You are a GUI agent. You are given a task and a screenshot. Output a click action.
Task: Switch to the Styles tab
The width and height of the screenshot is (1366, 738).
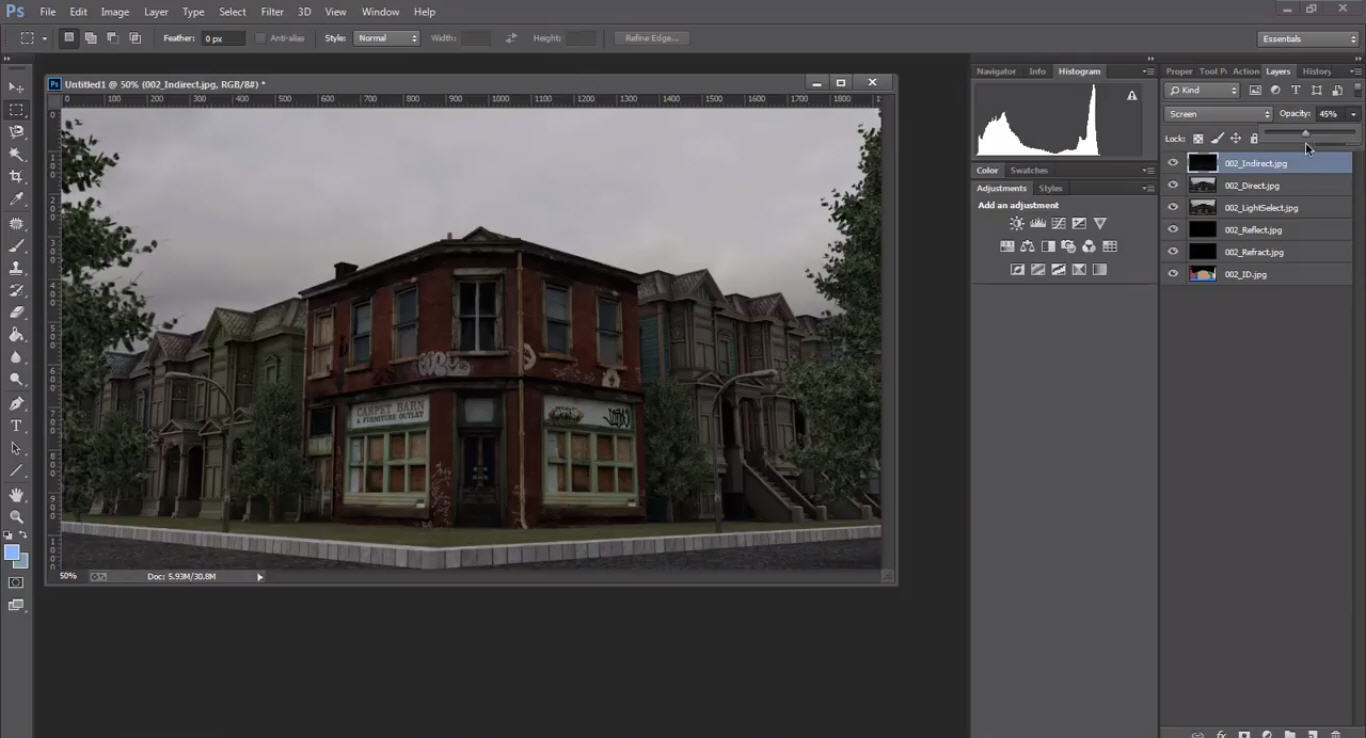pos(1050,188)
